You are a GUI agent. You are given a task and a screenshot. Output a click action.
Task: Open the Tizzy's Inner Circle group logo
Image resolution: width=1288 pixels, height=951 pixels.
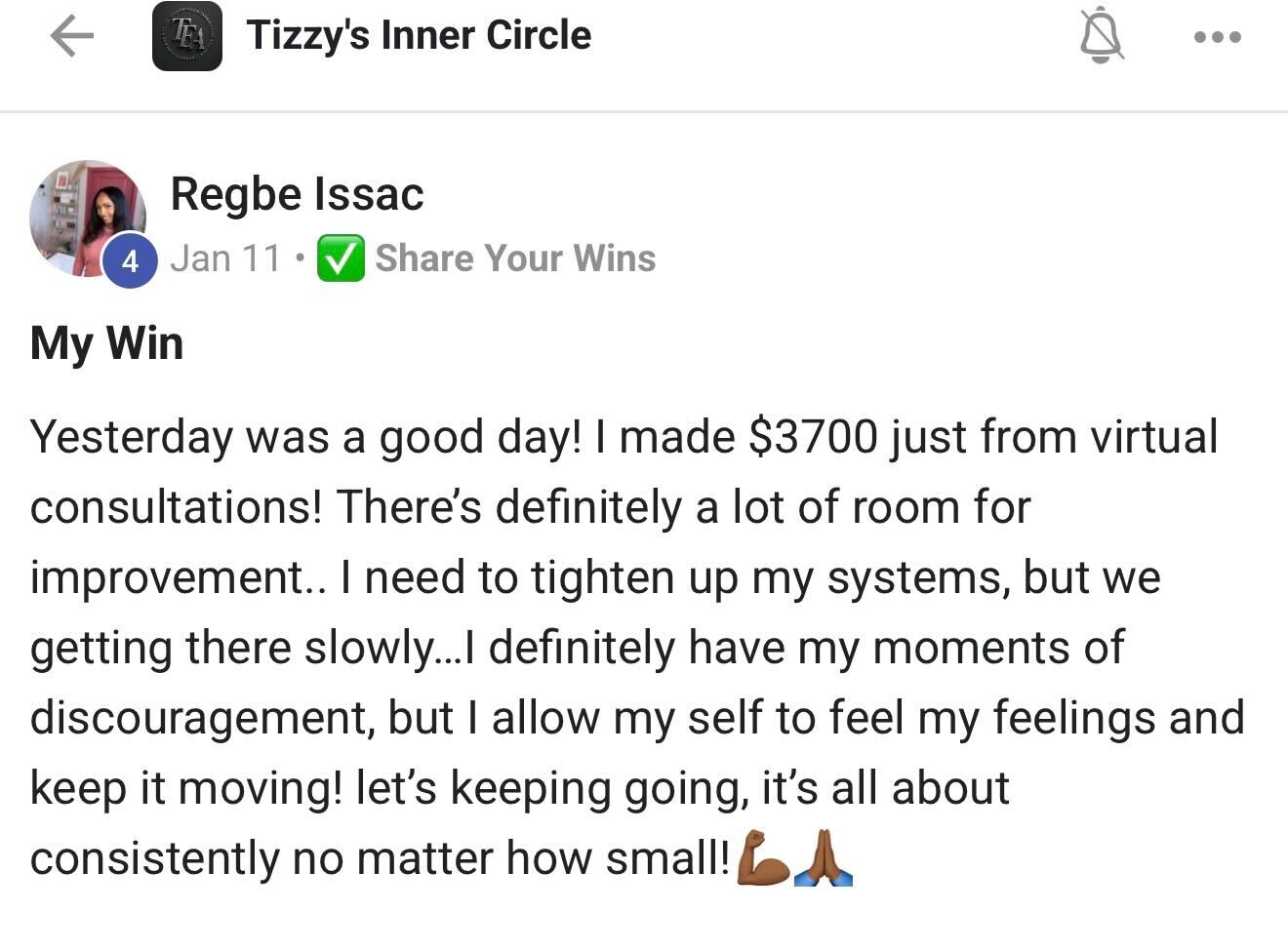[186, 37]
